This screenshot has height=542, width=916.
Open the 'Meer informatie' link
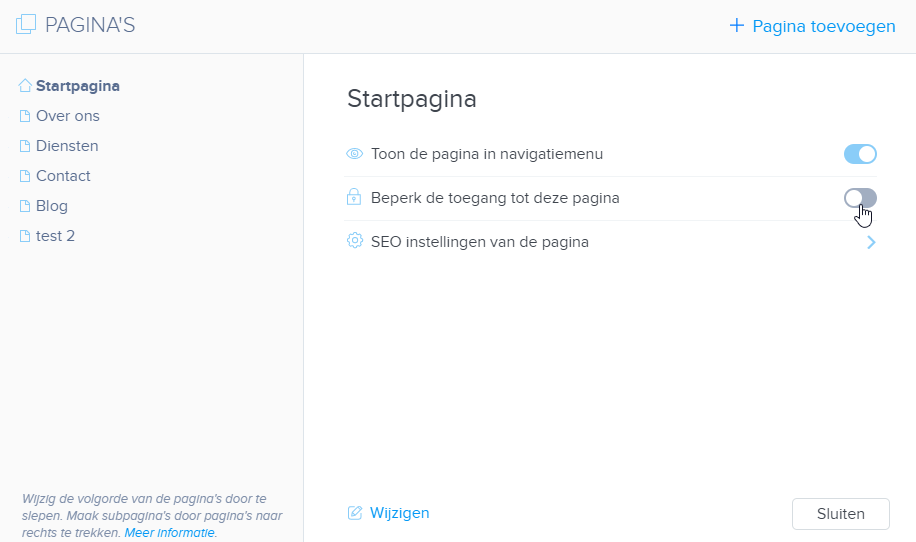[x=170, y=533]
